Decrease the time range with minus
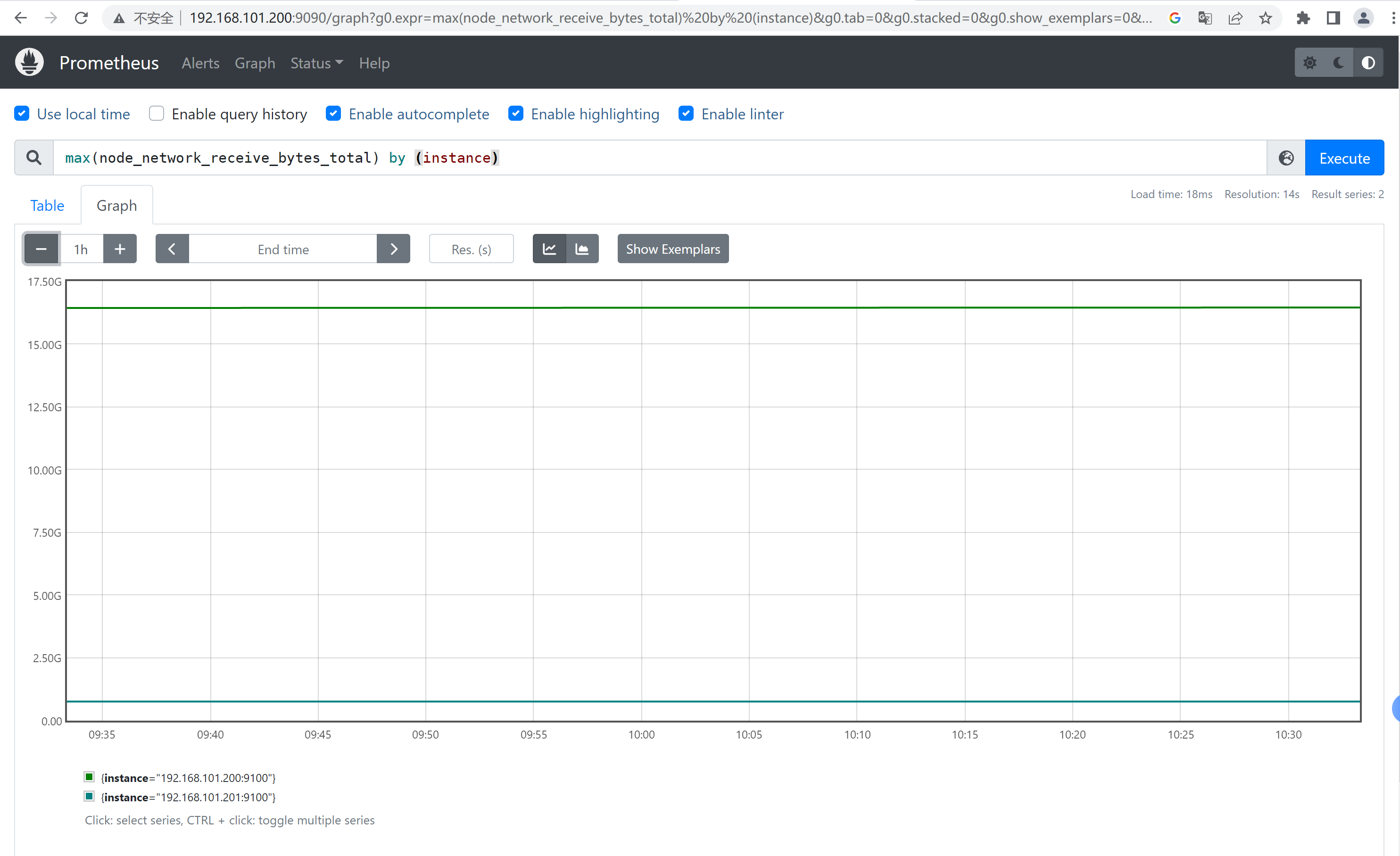The height and width of the screenshot is (856, 1400). pos(41,249)
